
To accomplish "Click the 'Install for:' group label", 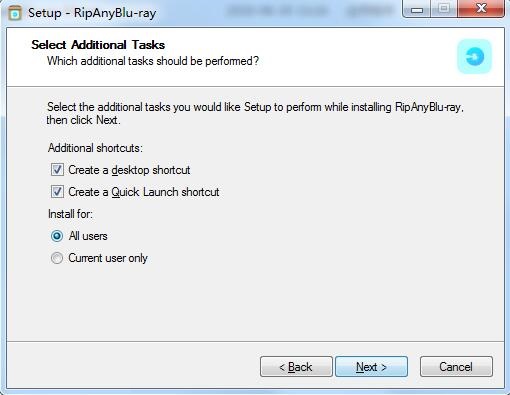I will [x=70, y=214].
